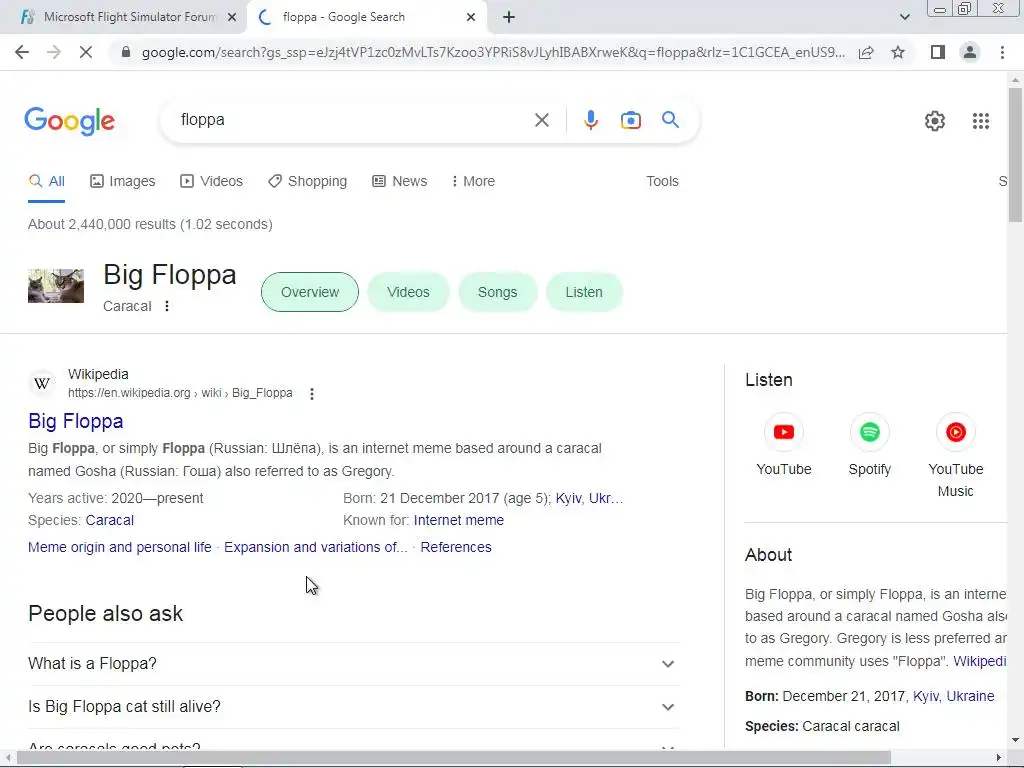1024x768 pixels.
Task: Click the address bar URL
Action: click(x=493, y=52)
